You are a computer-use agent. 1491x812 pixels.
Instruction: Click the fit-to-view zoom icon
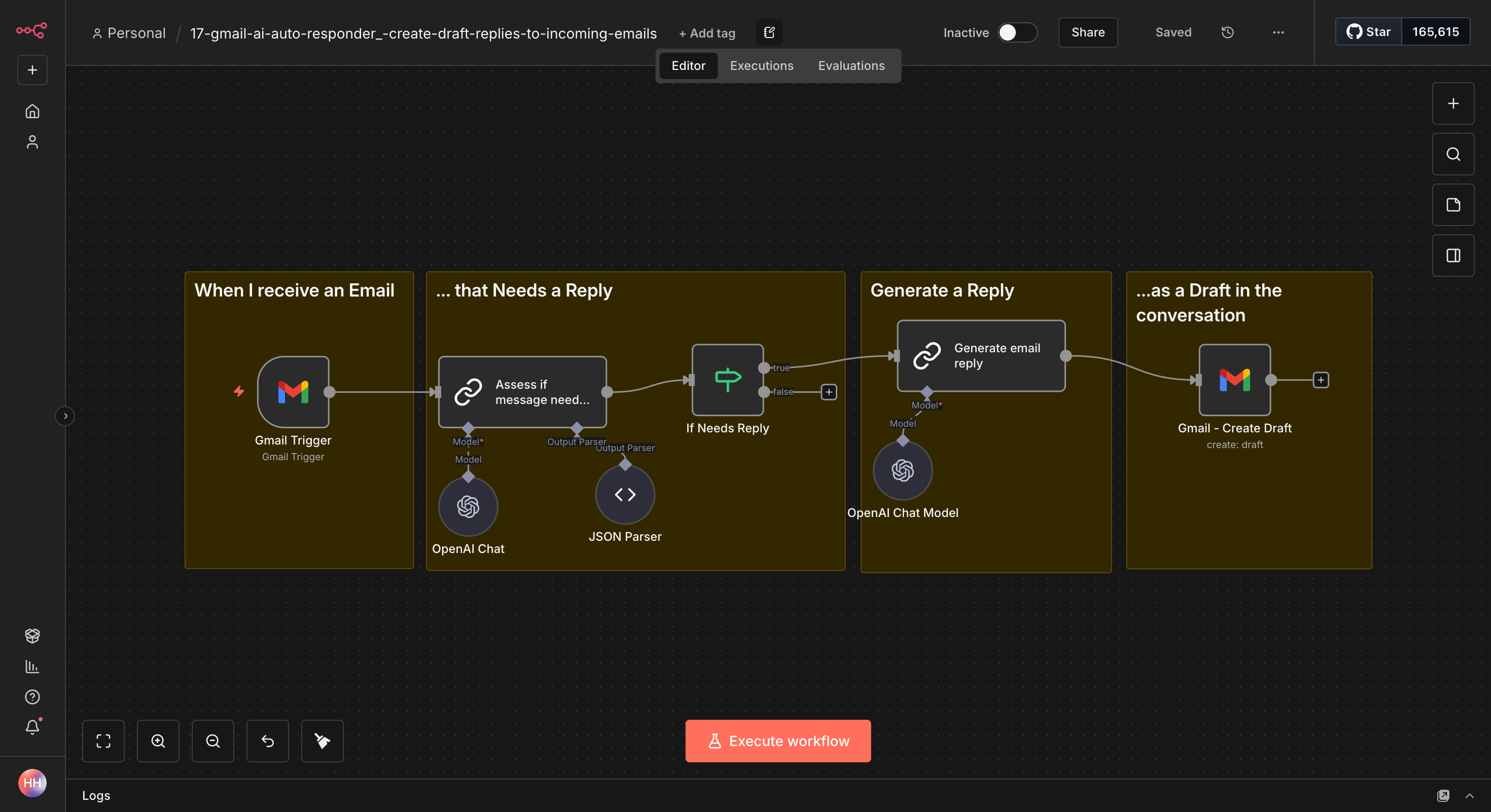click(x=103, y=741)
